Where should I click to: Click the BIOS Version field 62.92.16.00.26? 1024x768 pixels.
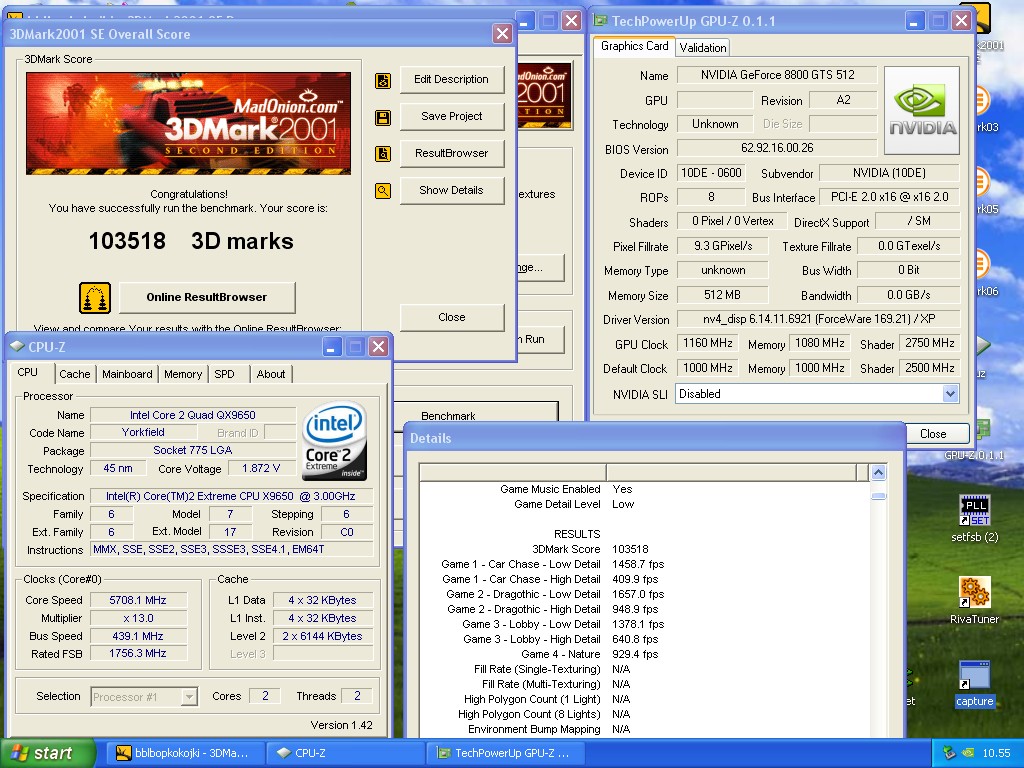(x=777, y=148)
